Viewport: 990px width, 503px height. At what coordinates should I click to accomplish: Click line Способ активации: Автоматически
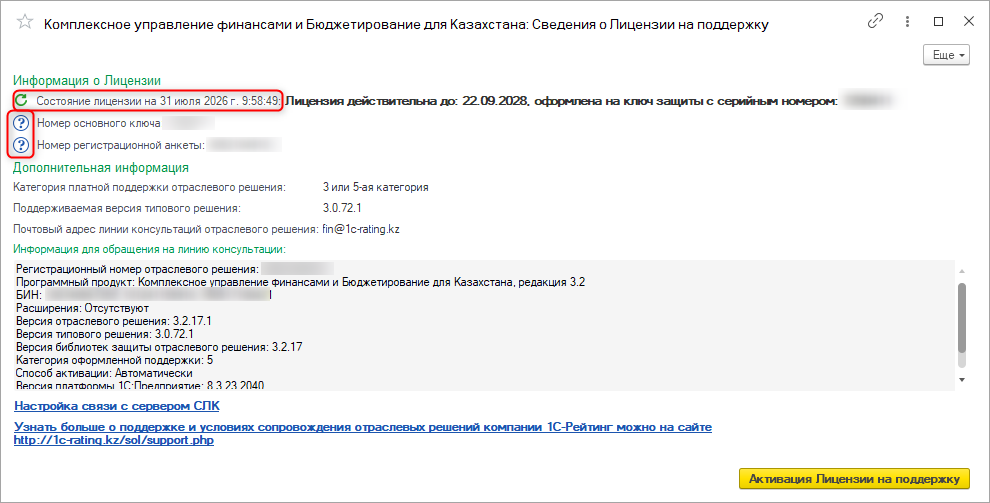pos(104,373)
